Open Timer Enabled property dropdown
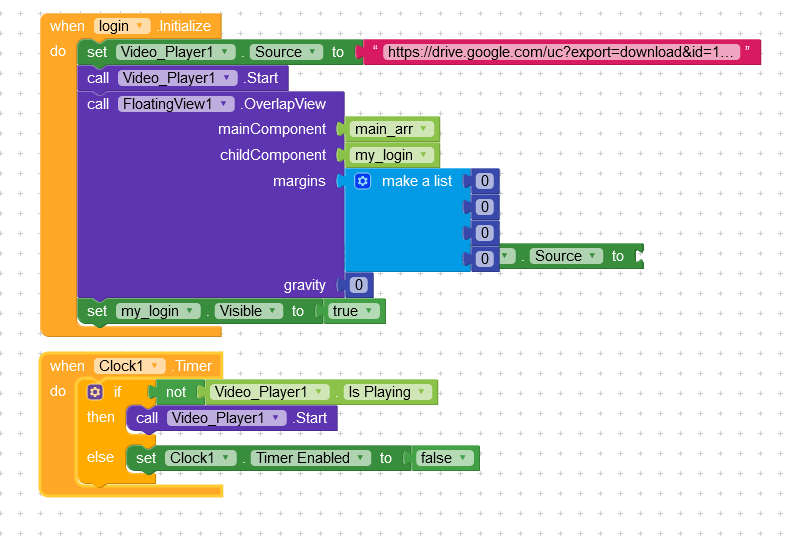The image size is (797, 540). click(311, 458)
